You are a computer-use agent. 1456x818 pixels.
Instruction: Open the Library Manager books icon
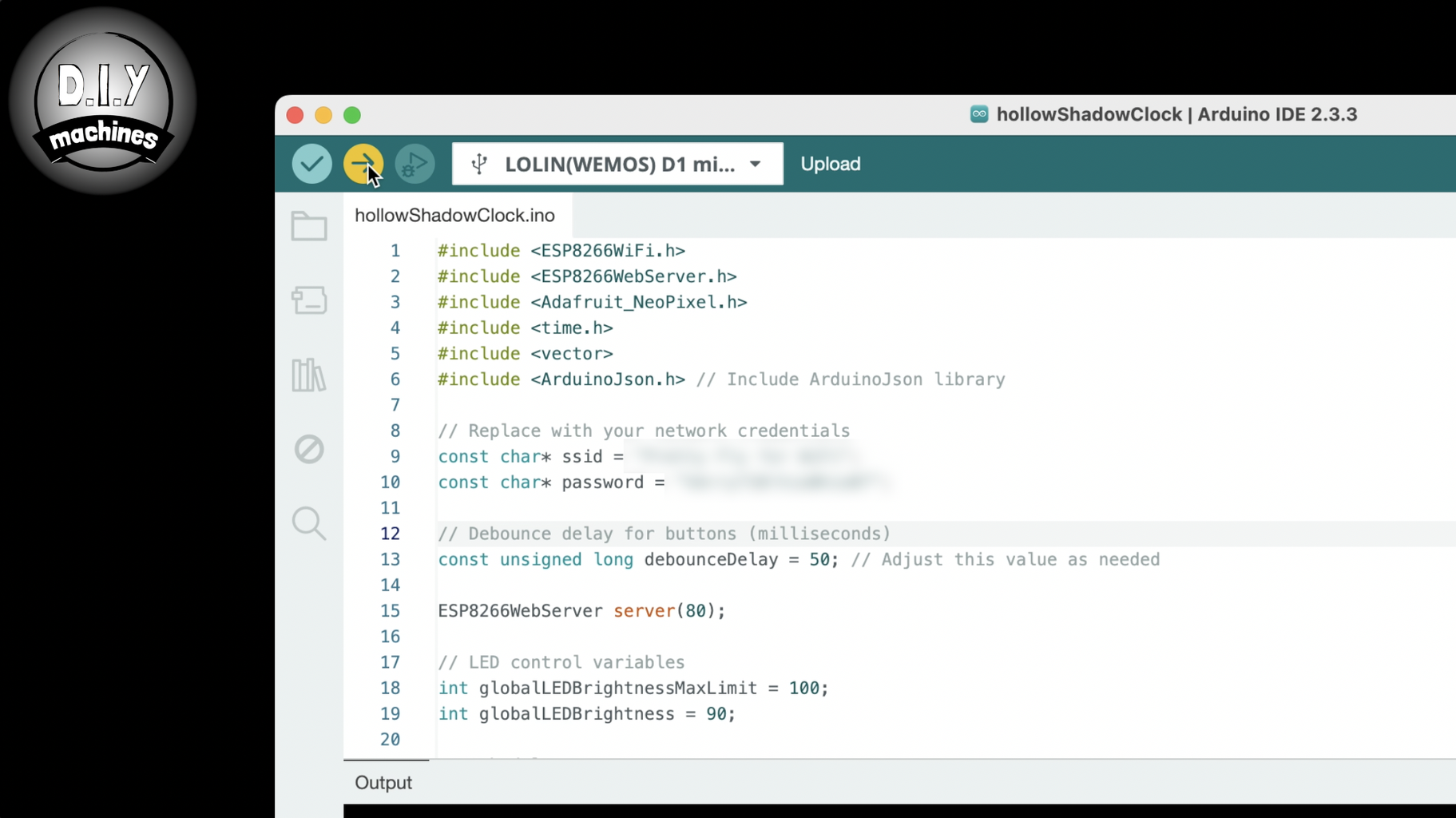click(x=309, y=375)
